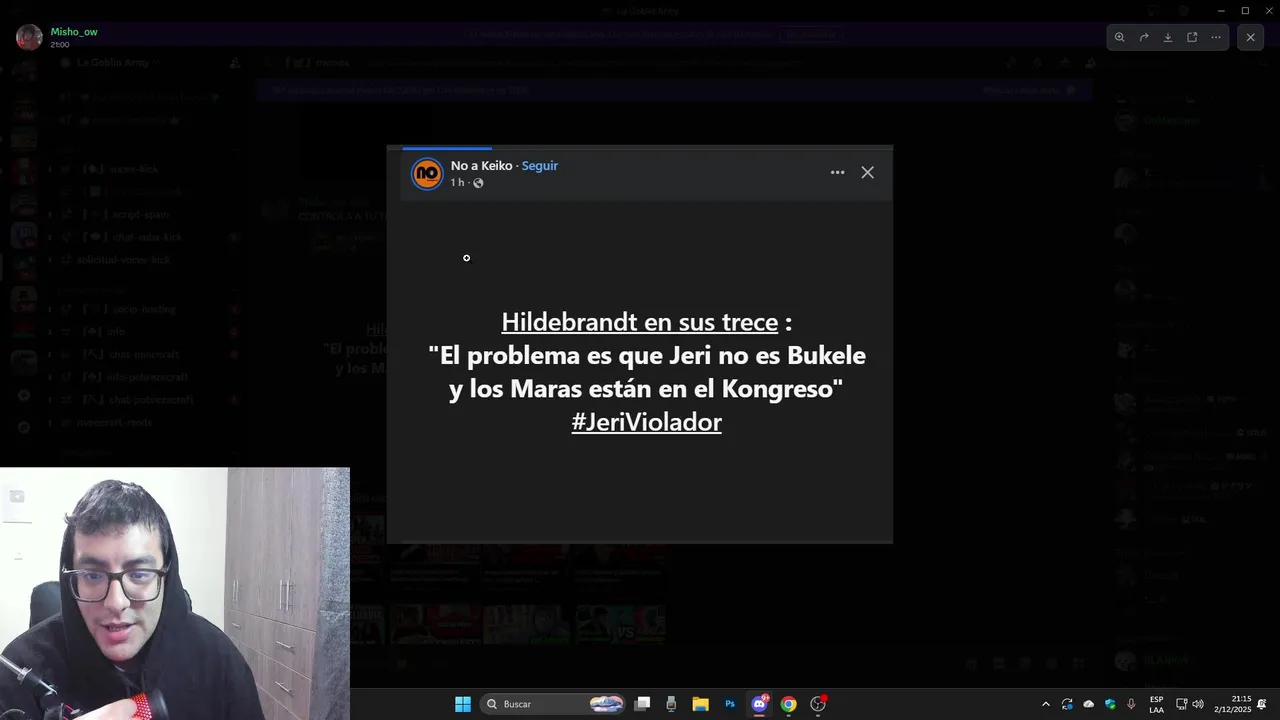1280x720 pixels.
Task: Open the Windows Start menu
Action: [463, 704]
